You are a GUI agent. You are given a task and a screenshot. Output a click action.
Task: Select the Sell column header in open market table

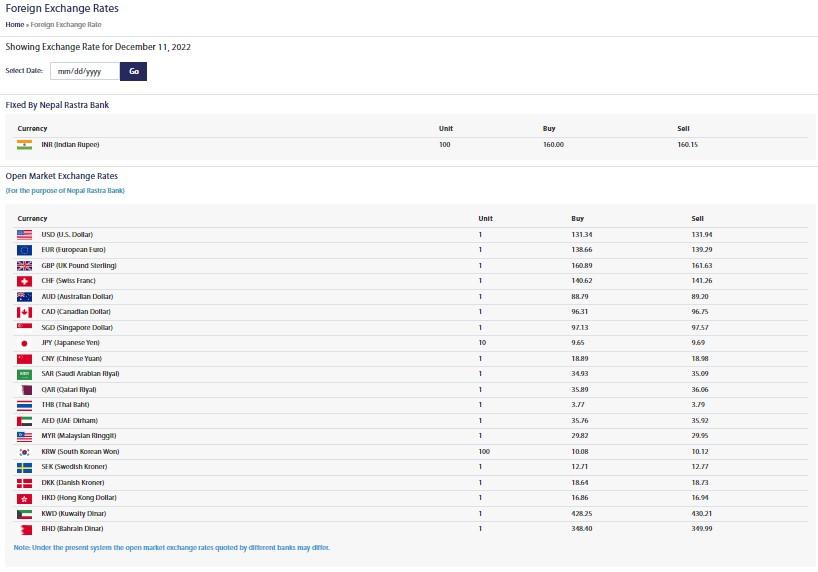(x=698, y=218)
